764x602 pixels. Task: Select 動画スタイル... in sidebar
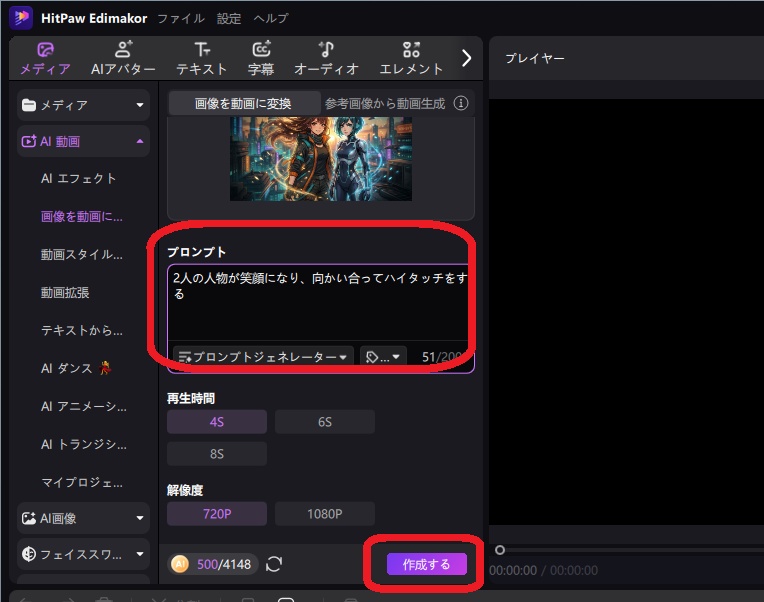[82, 254]
